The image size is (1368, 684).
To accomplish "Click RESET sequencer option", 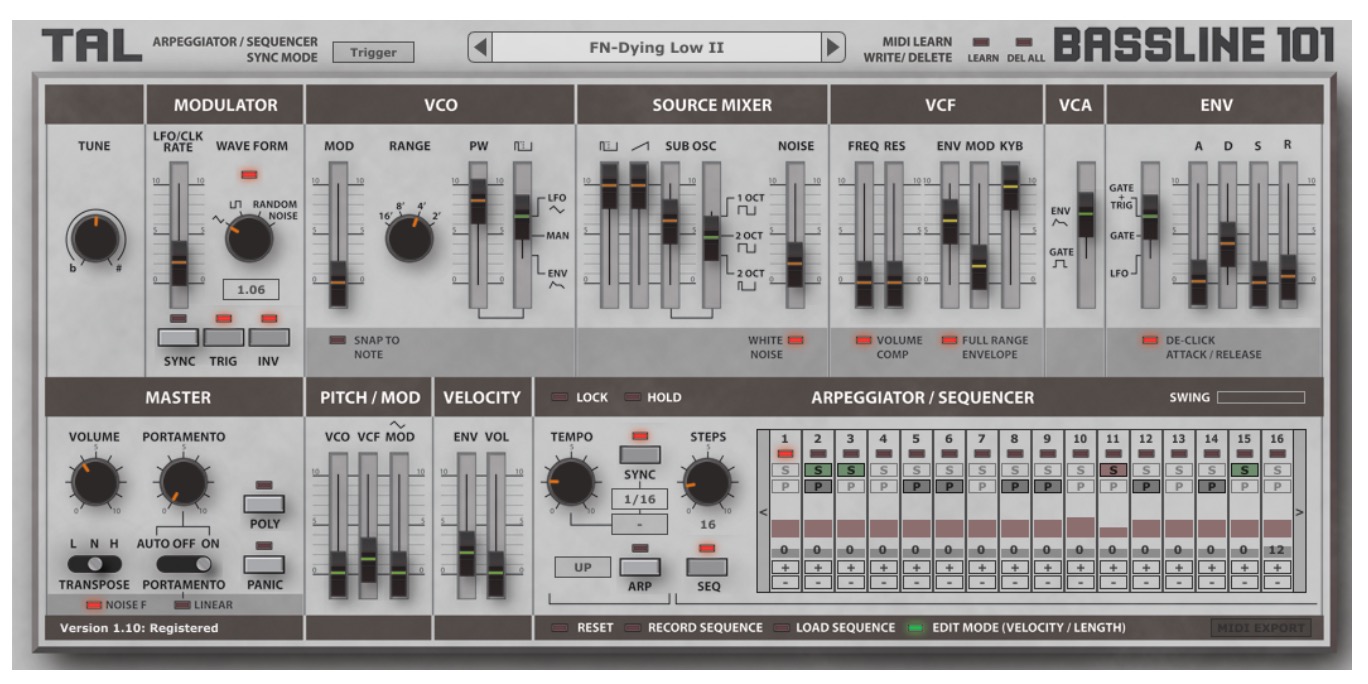I will (x=560, y=627).
